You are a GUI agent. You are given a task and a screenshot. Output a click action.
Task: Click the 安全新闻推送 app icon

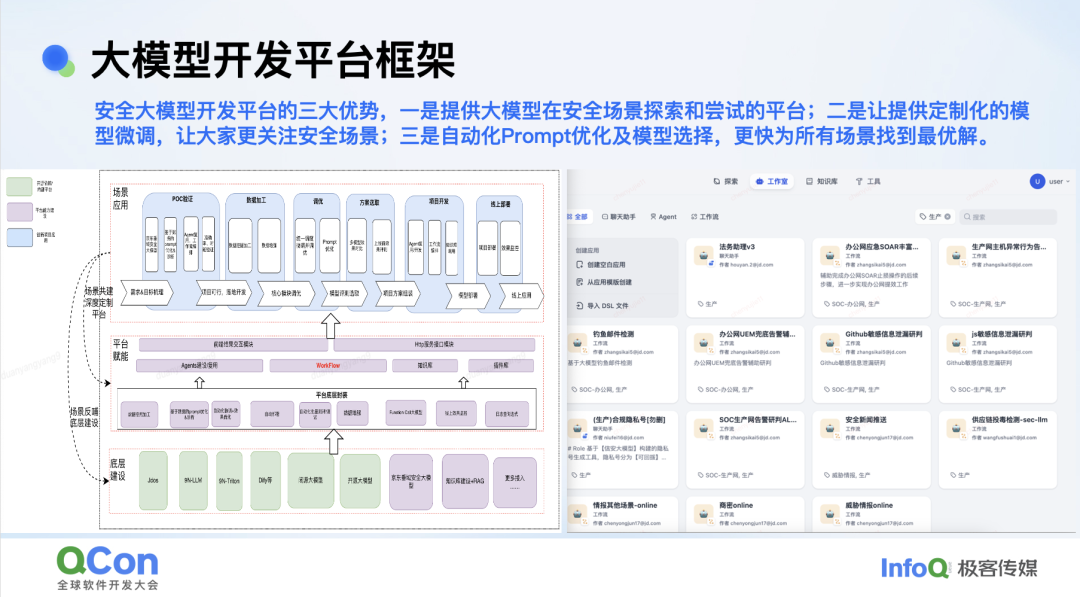coord(829,428)
